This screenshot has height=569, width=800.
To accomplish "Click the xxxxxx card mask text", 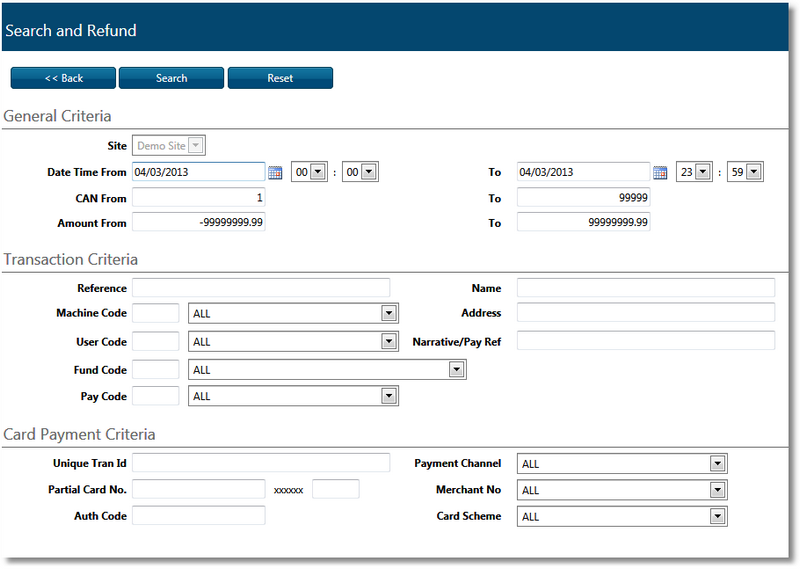I will click(x=288, y=490).
